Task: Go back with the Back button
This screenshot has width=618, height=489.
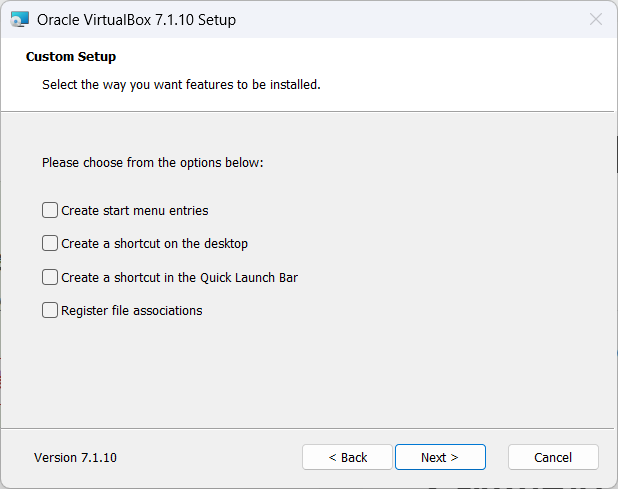Action: pos(347,457)
